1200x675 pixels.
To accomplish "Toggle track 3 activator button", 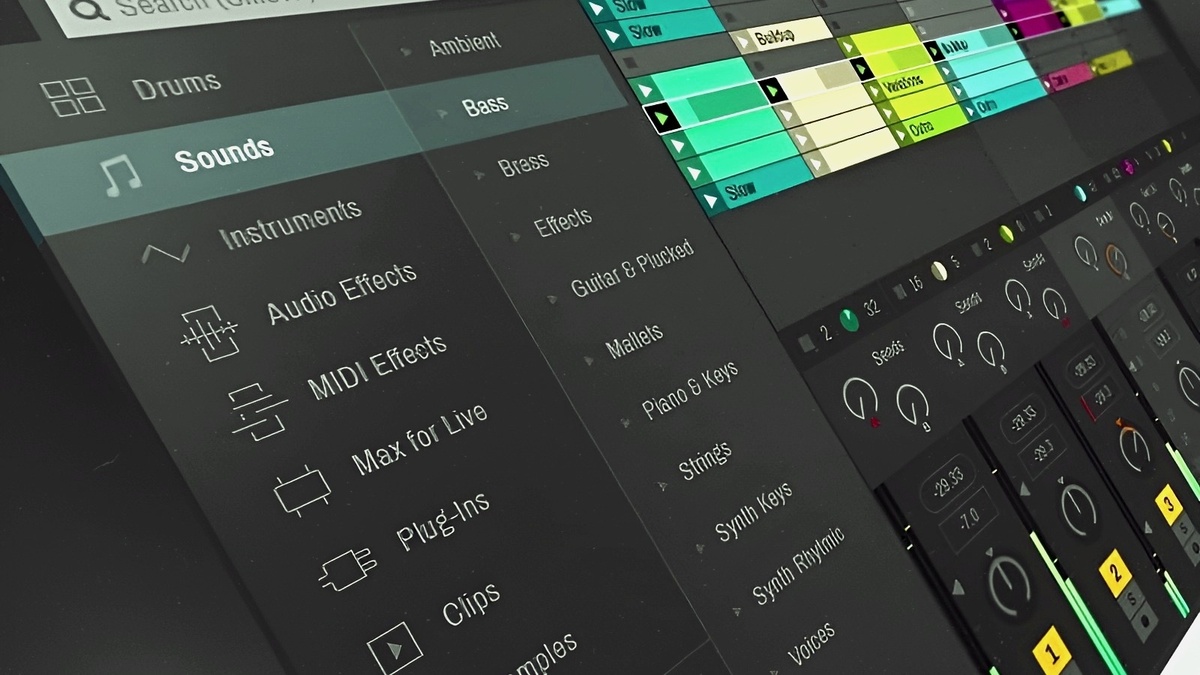I will (x=1169, y=506).
